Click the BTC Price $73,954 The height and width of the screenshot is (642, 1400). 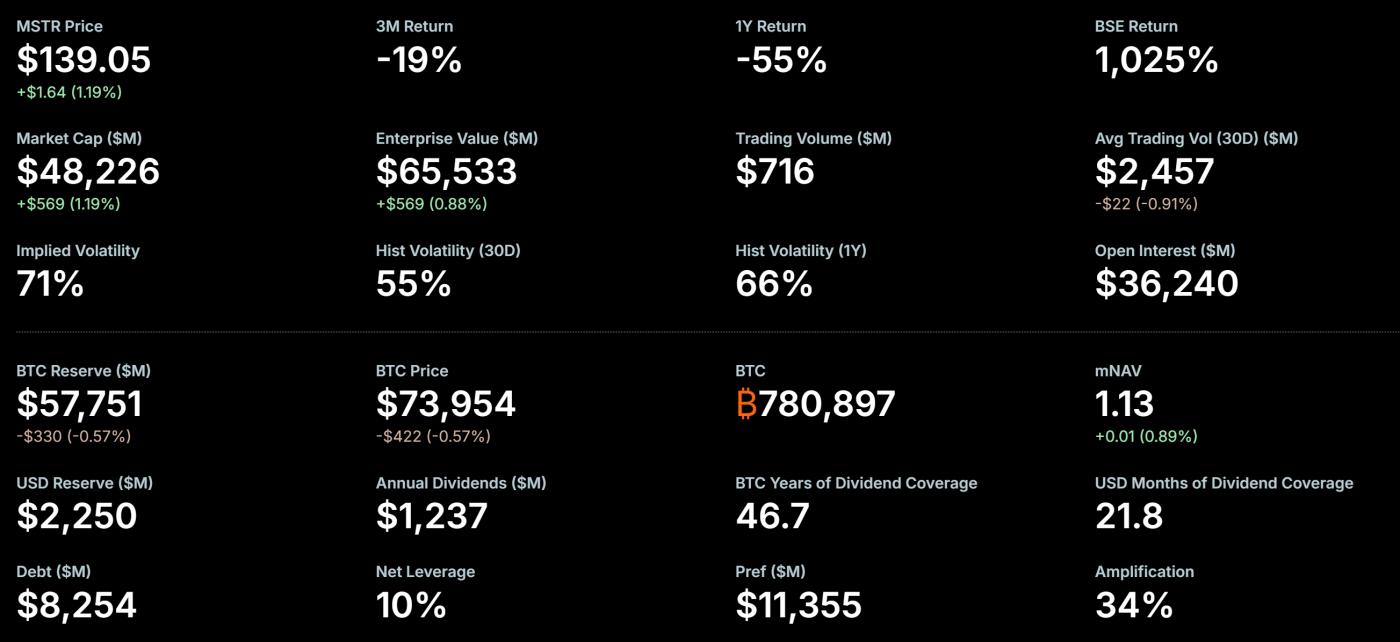click(x=446, y=404)
